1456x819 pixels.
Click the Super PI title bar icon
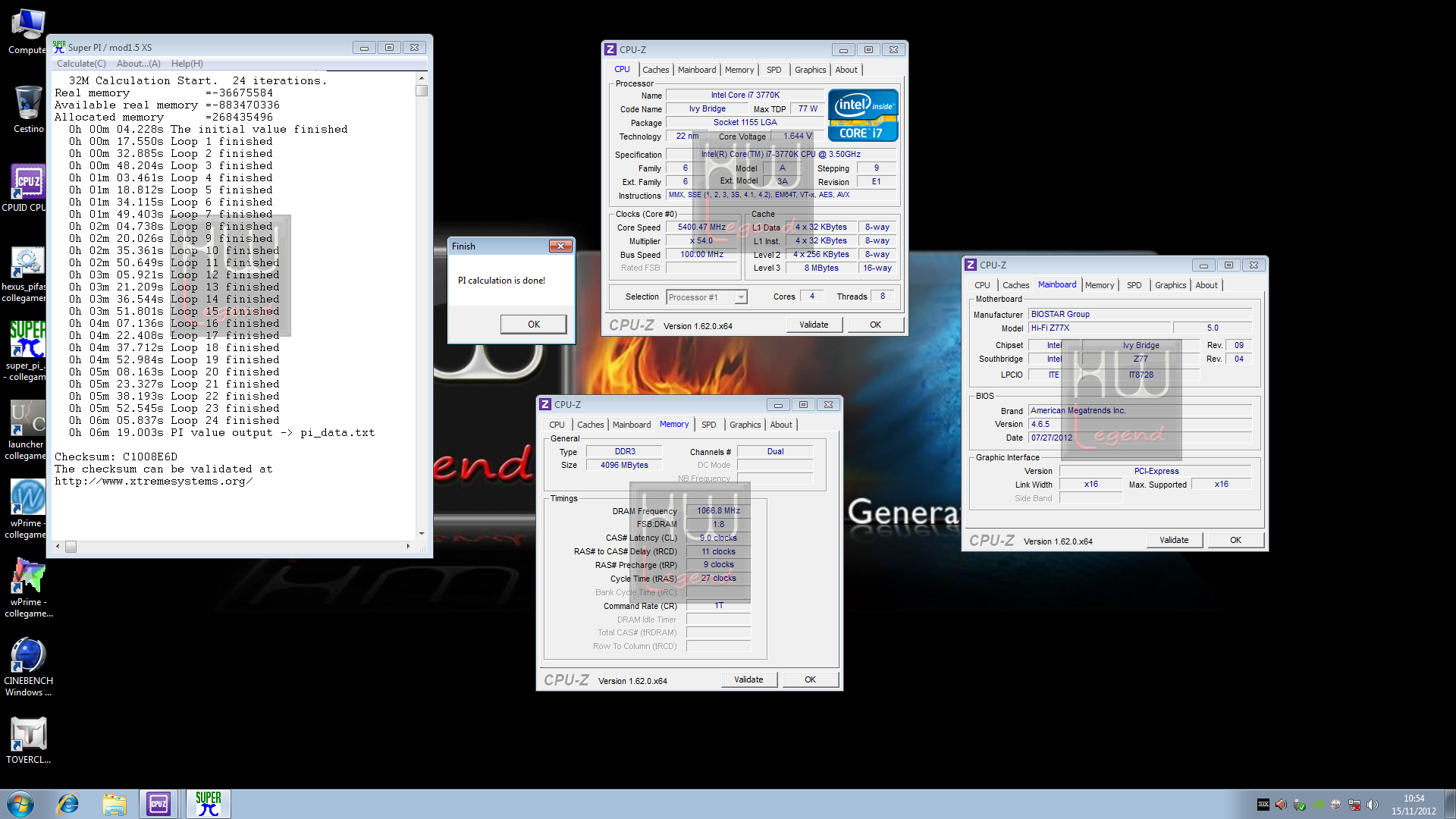coord(59,47)
